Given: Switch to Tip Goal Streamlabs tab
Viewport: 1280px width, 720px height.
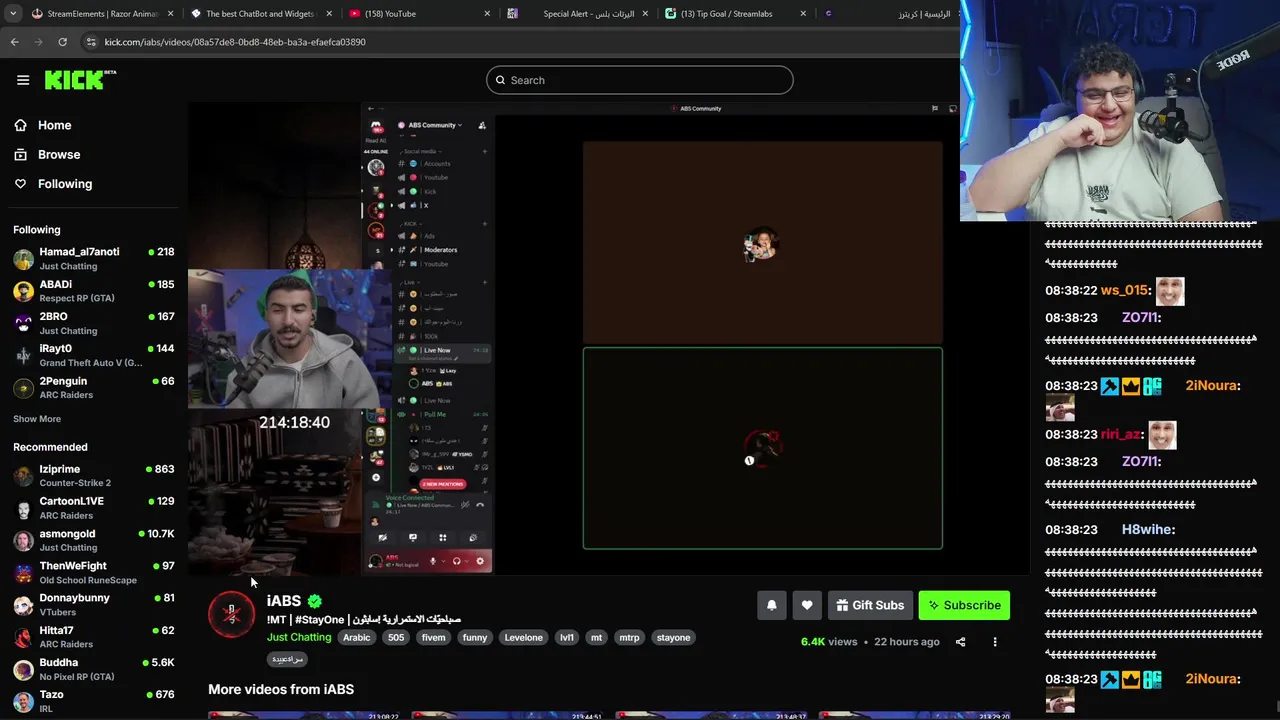Looking at the screenshot, I should coord(735,14).
